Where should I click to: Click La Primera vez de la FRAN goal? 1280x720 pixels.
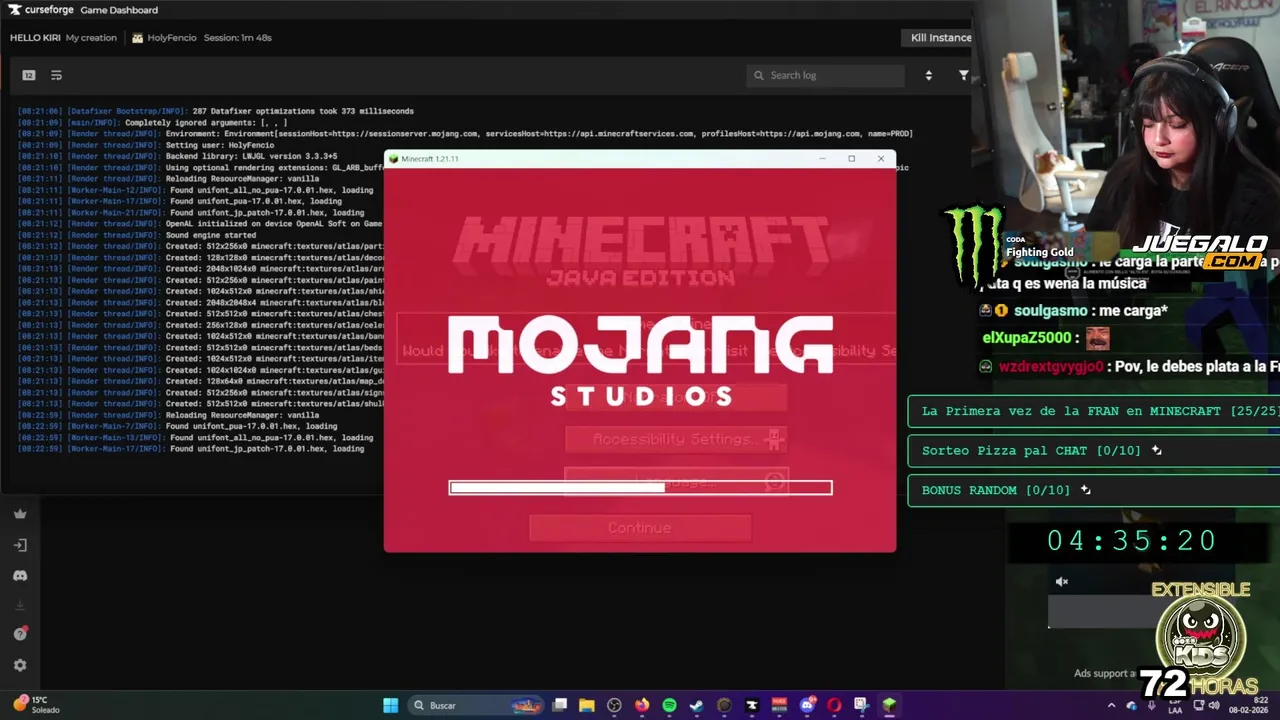click(x=1094, y=411)
